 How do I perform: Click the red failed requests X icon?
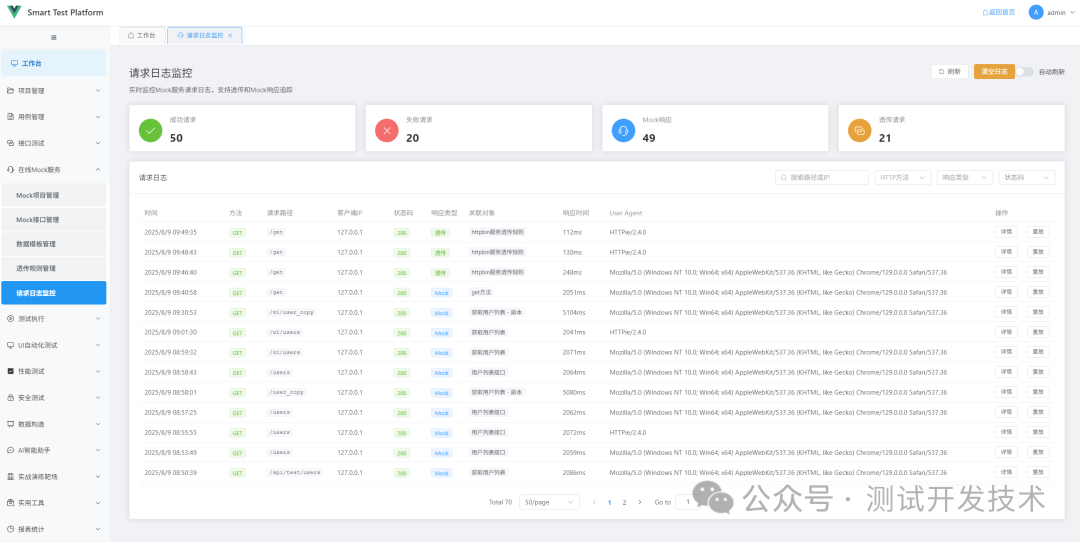(x=386, y=129)
